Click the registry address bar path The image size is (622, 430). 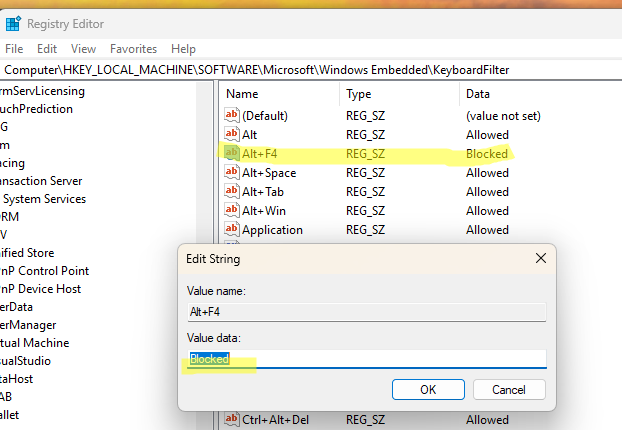[256, 70]
